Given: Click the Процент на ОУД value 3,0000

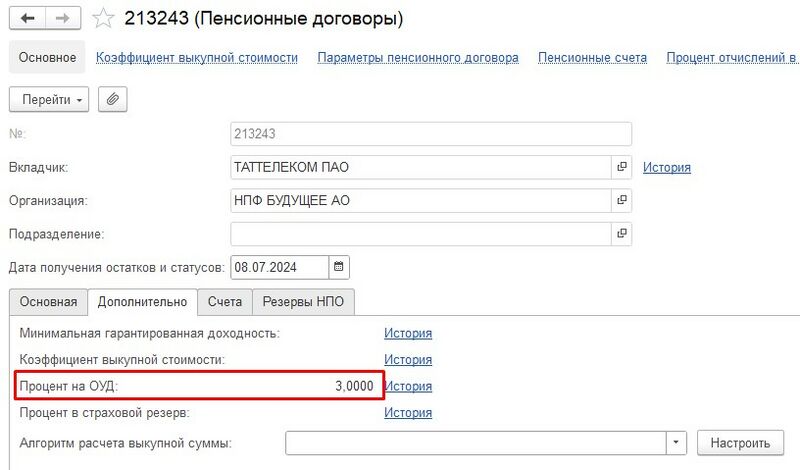Looking at the screenshot, I should point(354,386).
